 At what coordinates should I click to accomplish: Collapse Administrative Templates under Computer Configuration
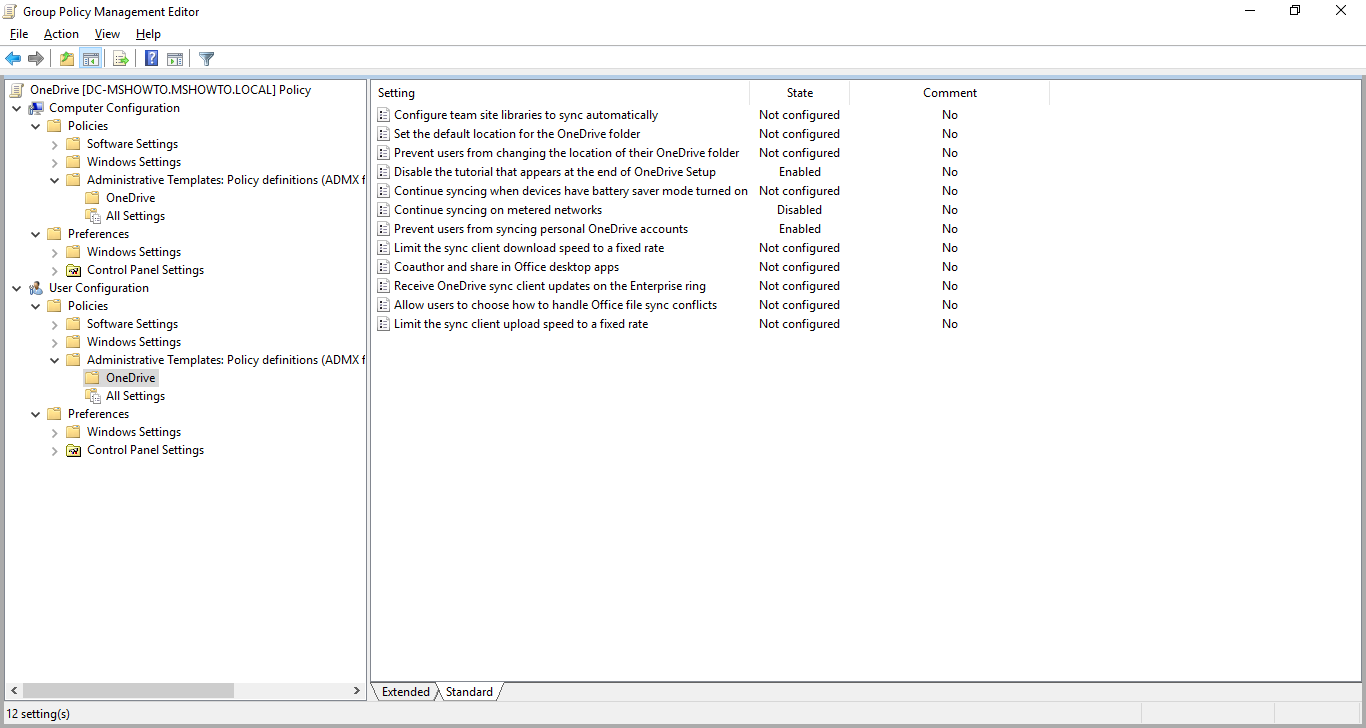point(55,180)
